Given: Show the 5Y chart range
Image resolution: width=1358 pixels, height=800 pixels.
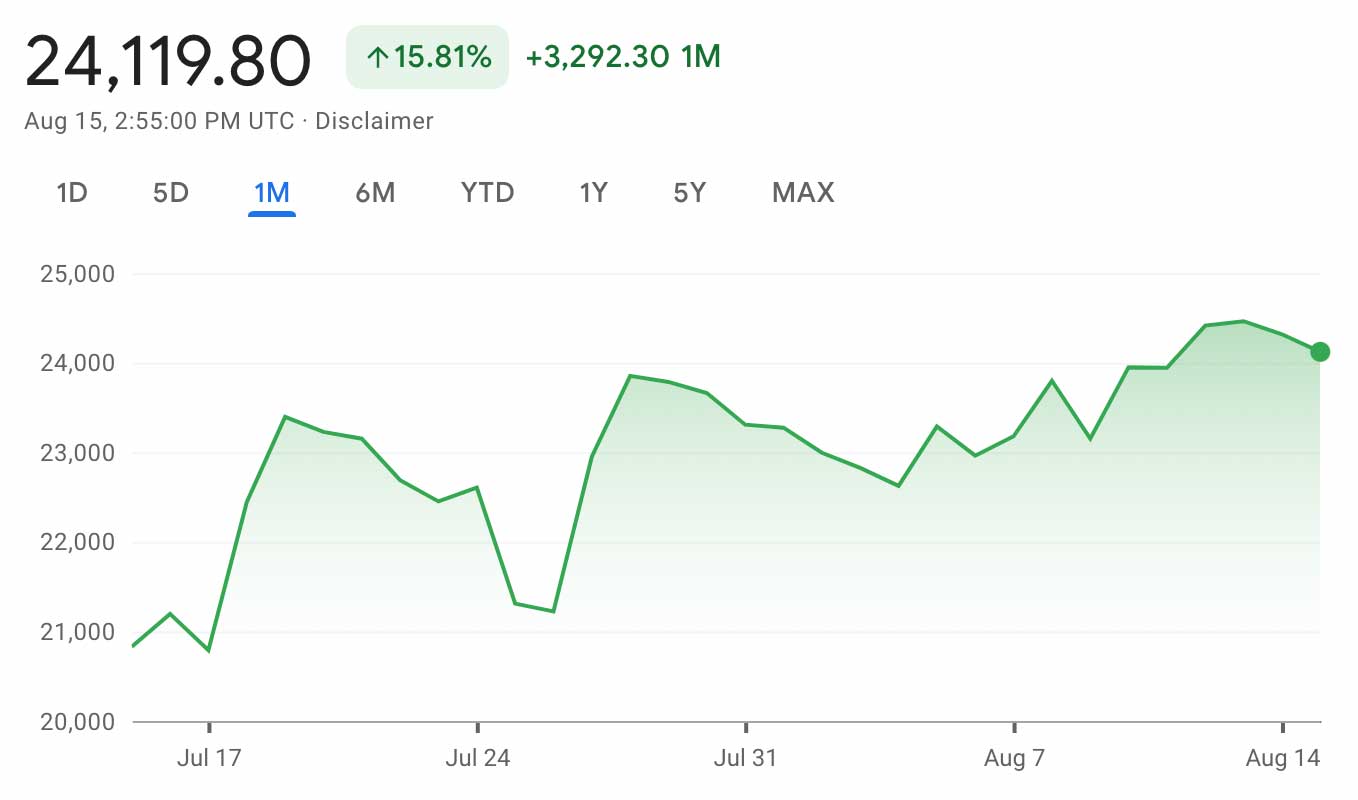Looking at the screenshot, I should [x=690, y=192].
